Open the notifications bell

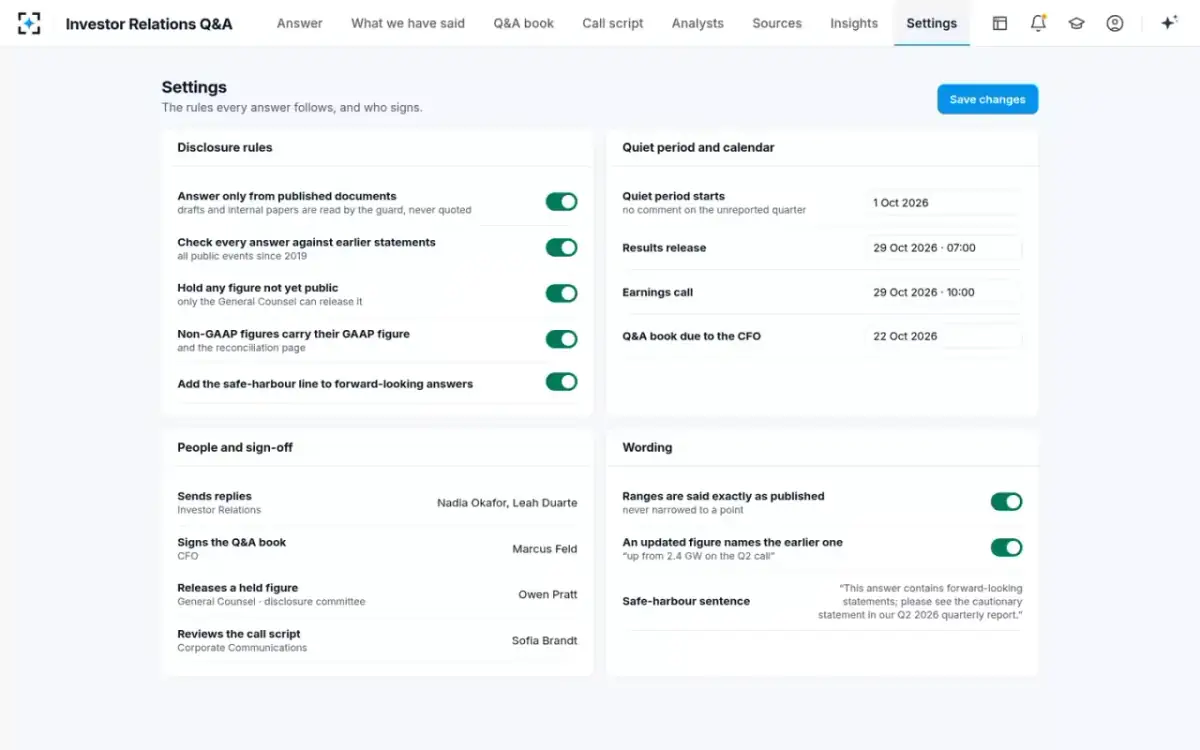[1038, 23]
